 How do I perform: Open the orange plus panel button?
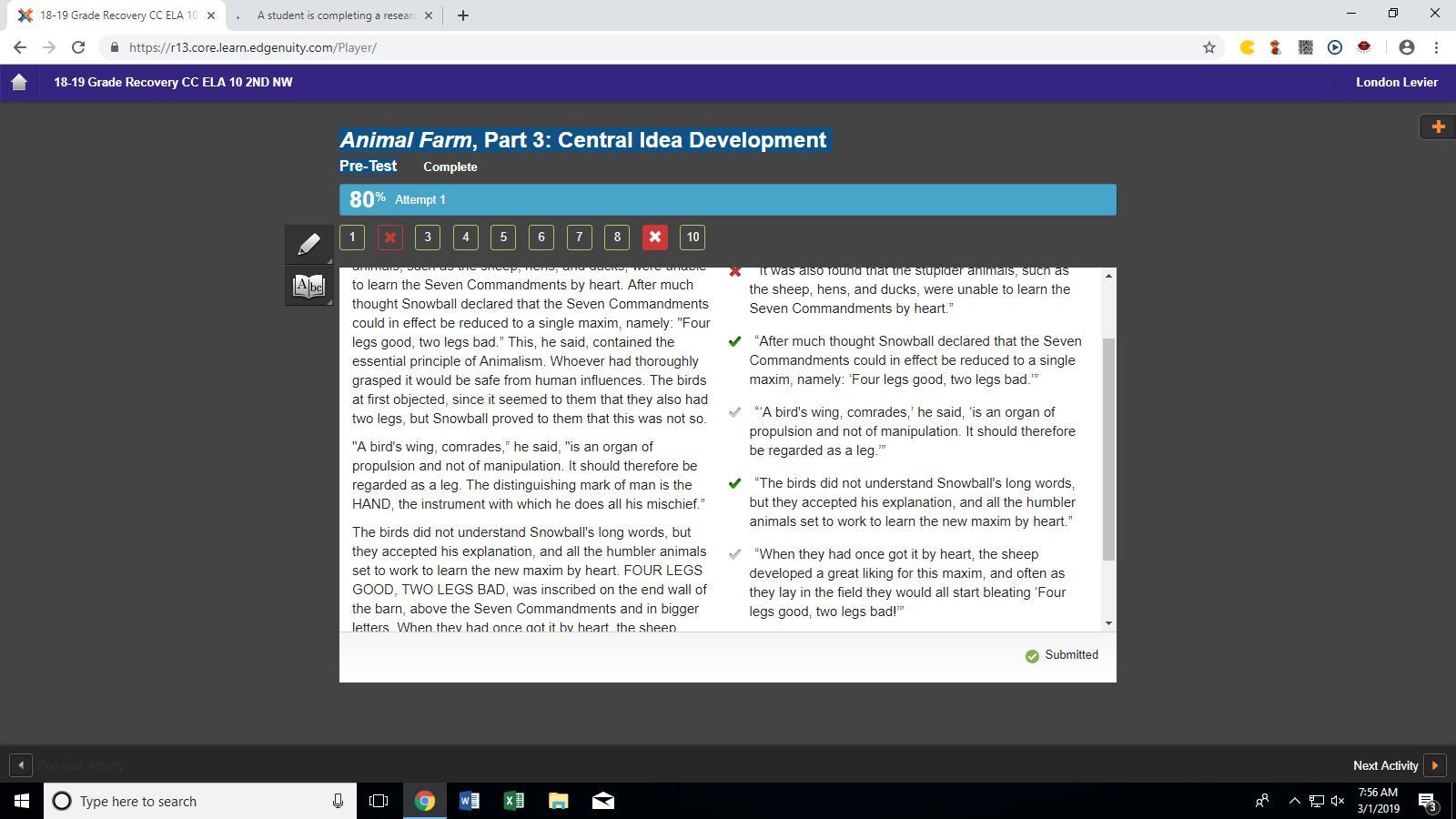pos(1438,126)
